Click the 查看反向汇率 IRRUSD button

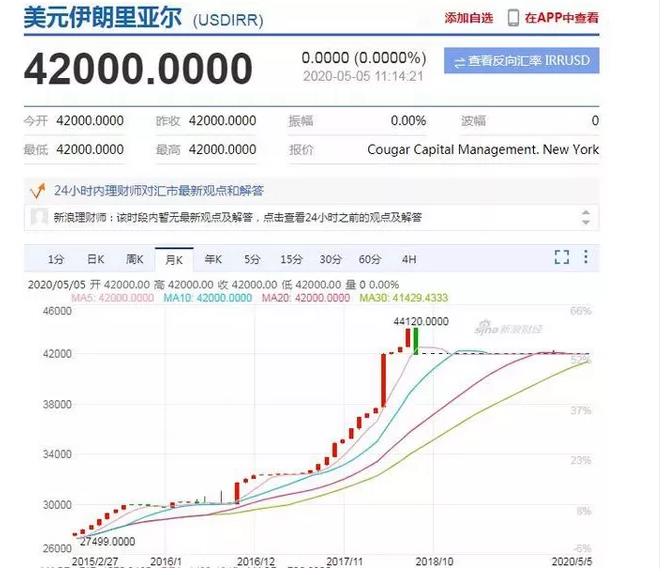point(521,61)
